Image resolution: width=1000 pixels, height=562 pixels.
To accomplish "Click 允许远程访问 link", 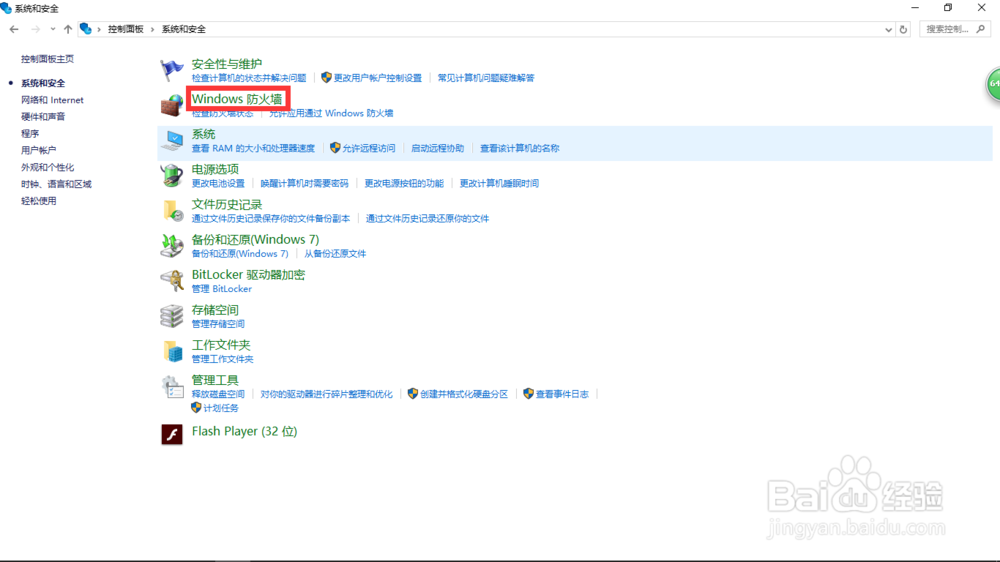I will tap(369, 148).
